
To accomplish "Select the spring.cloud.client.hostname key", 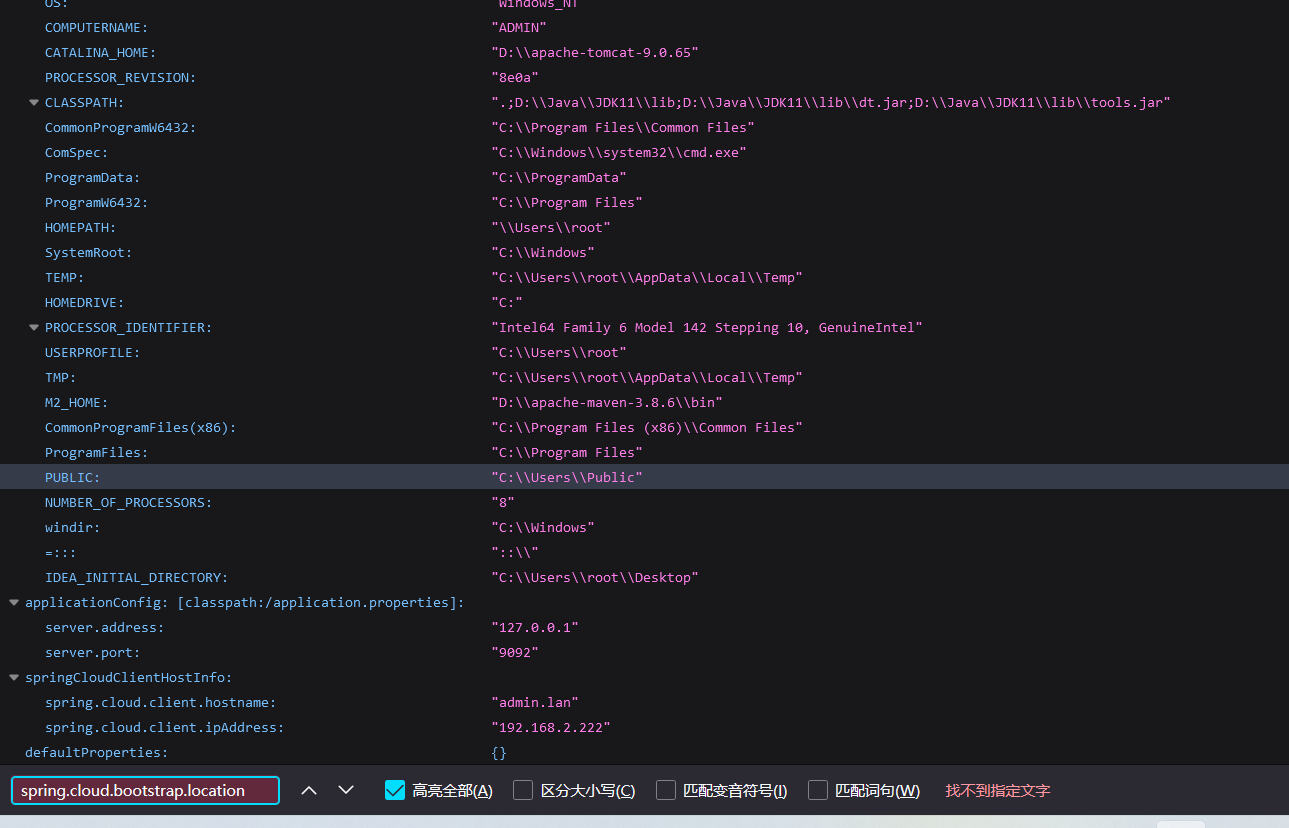I will click(160, 702).
